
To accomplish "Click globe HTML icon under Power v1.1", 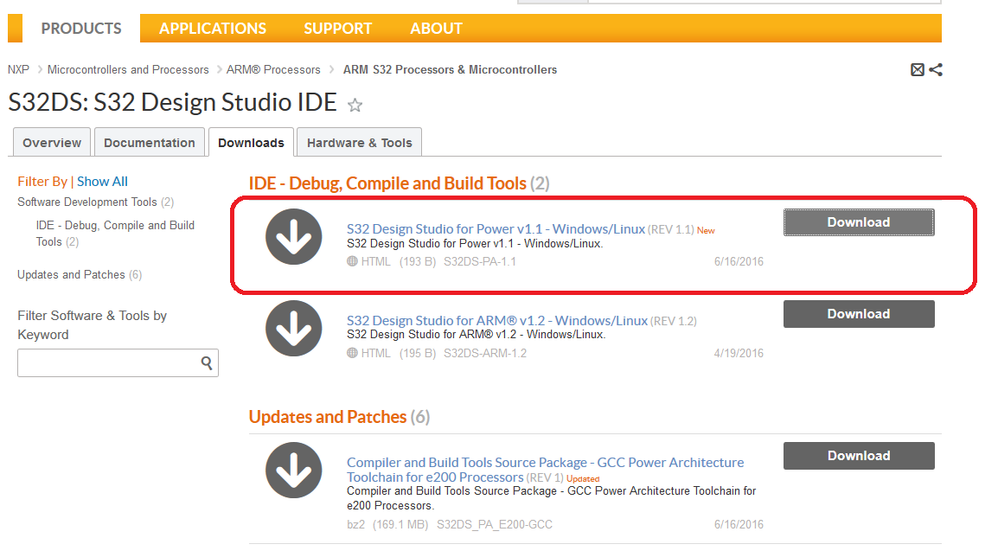I will point(352,262).
